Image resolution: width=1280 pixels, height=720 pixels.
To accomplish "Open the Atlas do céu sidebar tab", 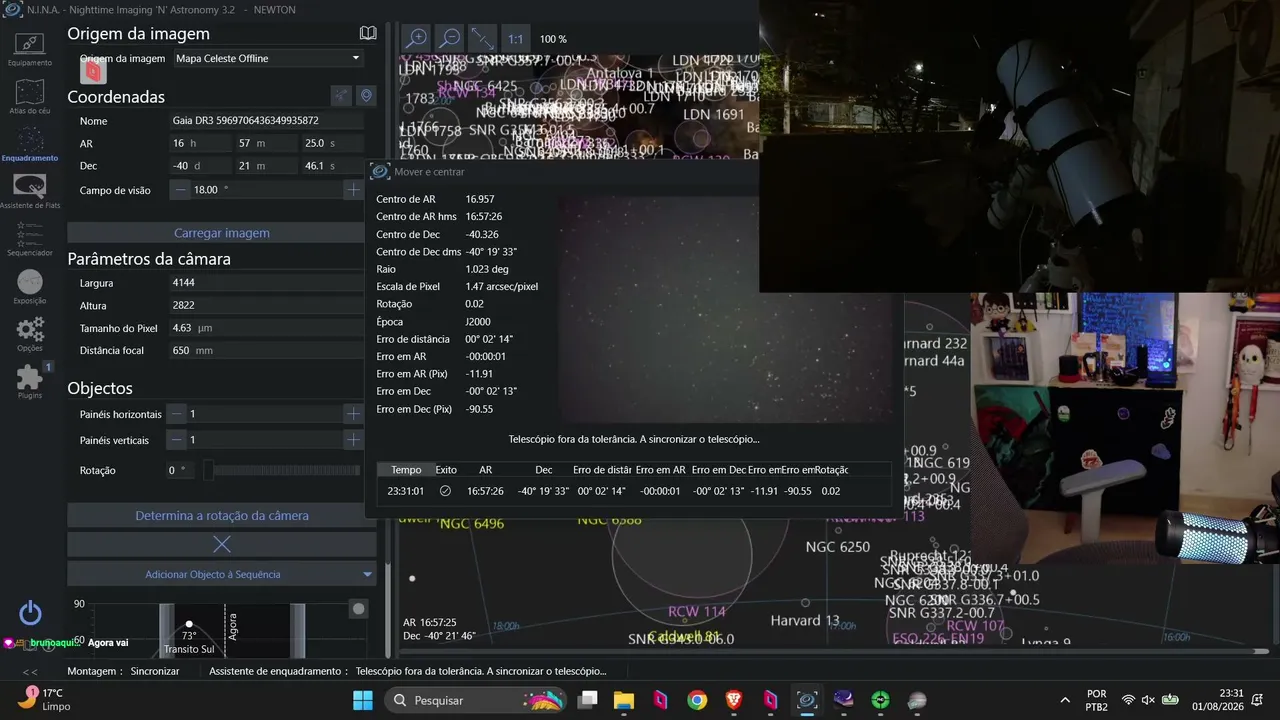I will tap(30, 96).
